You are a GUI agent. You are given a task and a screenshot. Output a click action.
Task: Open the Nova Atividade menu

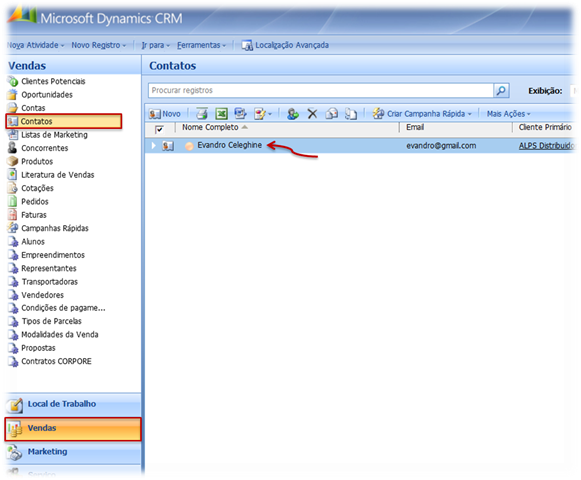[x=36, y=45]
